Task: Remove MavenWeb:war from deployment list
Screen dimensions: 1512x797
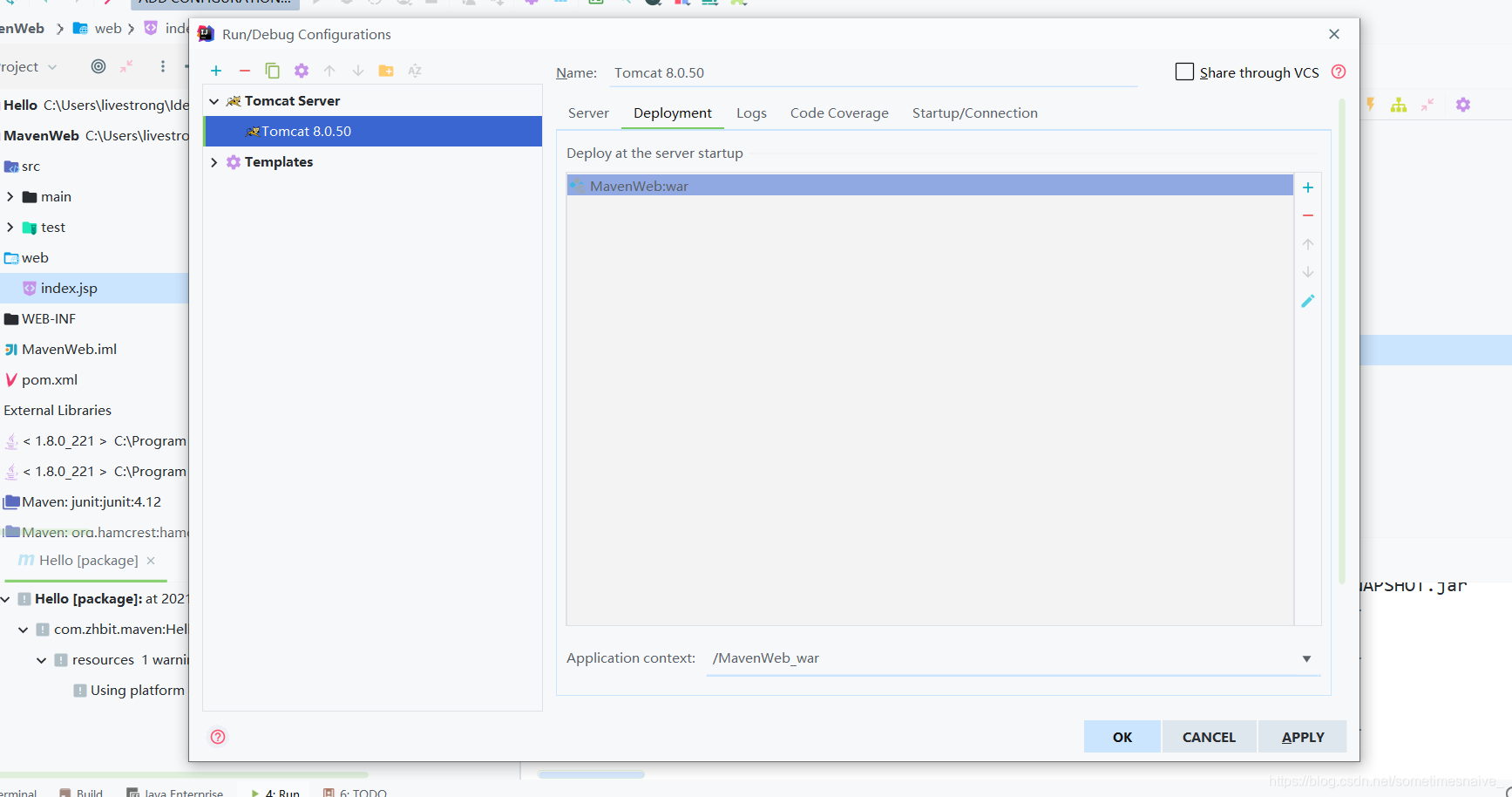Action: point(1308,215)
